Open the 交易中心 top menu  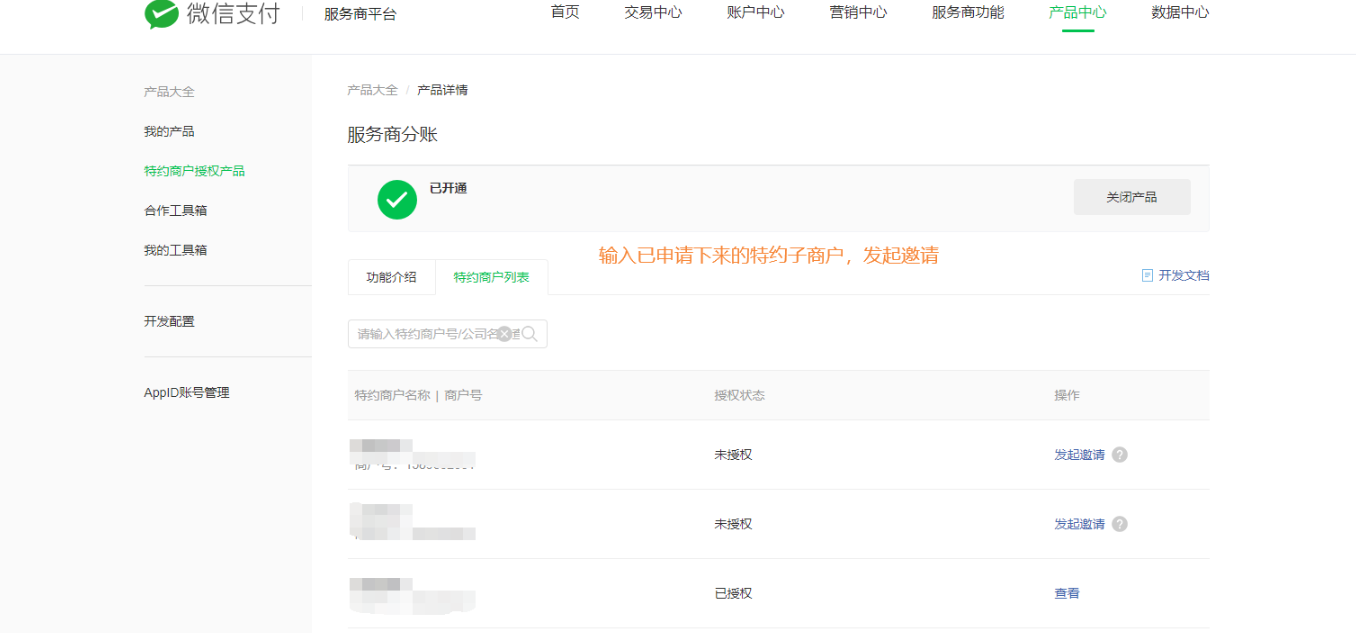tap(653, 13)
